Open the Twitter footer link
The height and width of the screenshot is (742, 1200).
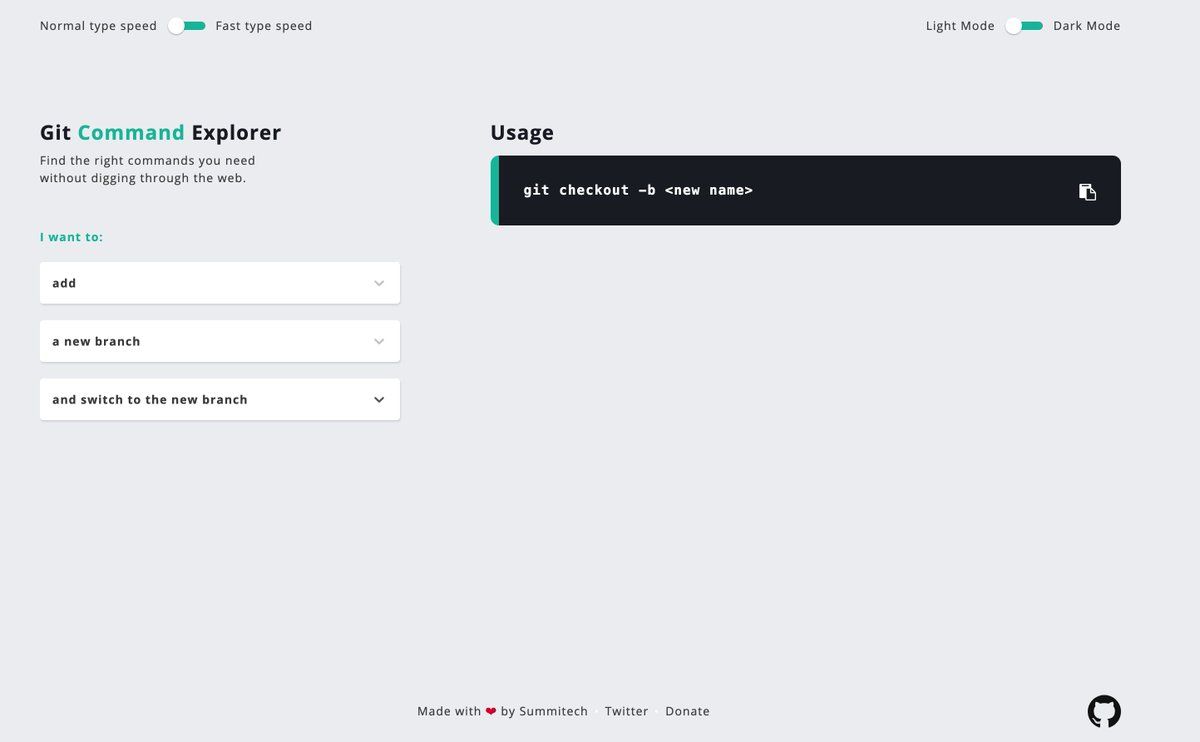click(626, 711)
